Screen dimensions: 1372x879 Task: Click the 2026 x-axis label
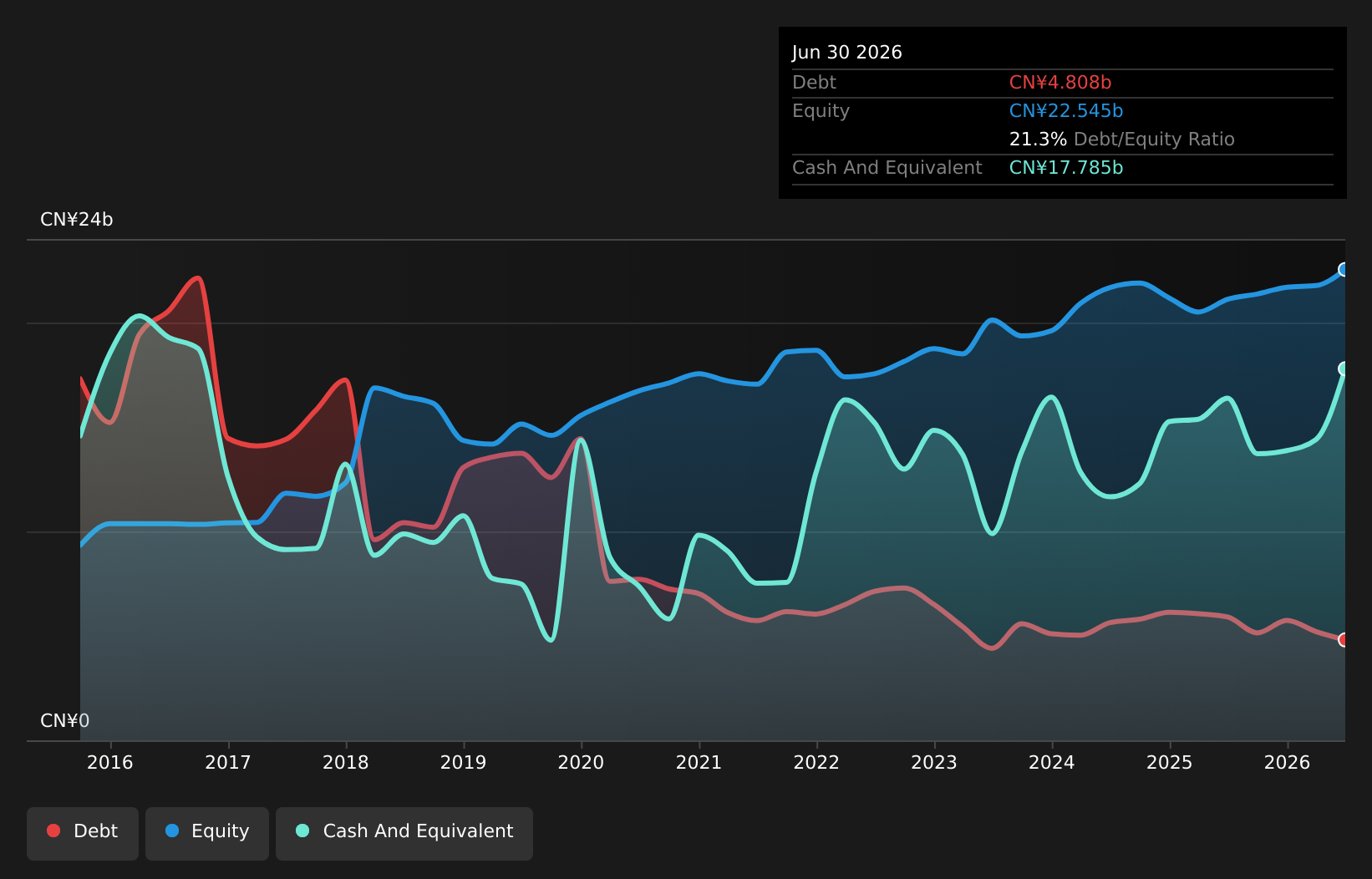[1288, 762]
